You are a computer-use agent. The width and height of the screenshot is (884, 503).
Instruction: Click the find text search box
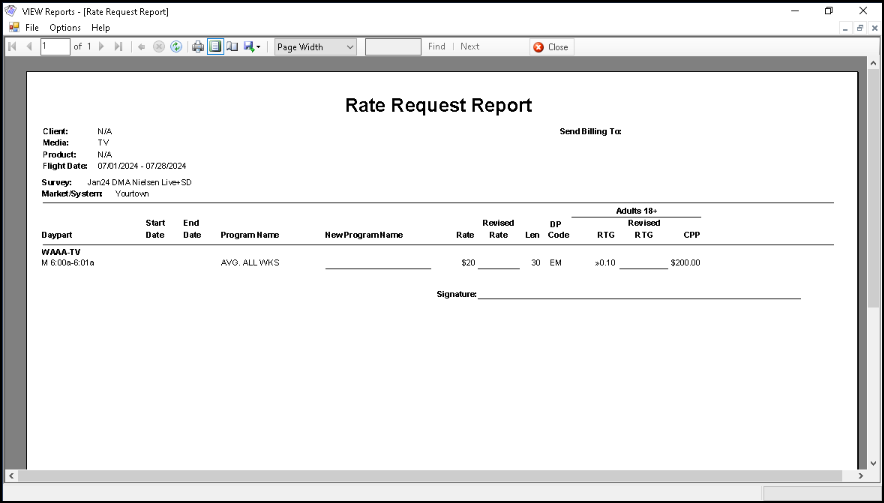pos(393,47)
